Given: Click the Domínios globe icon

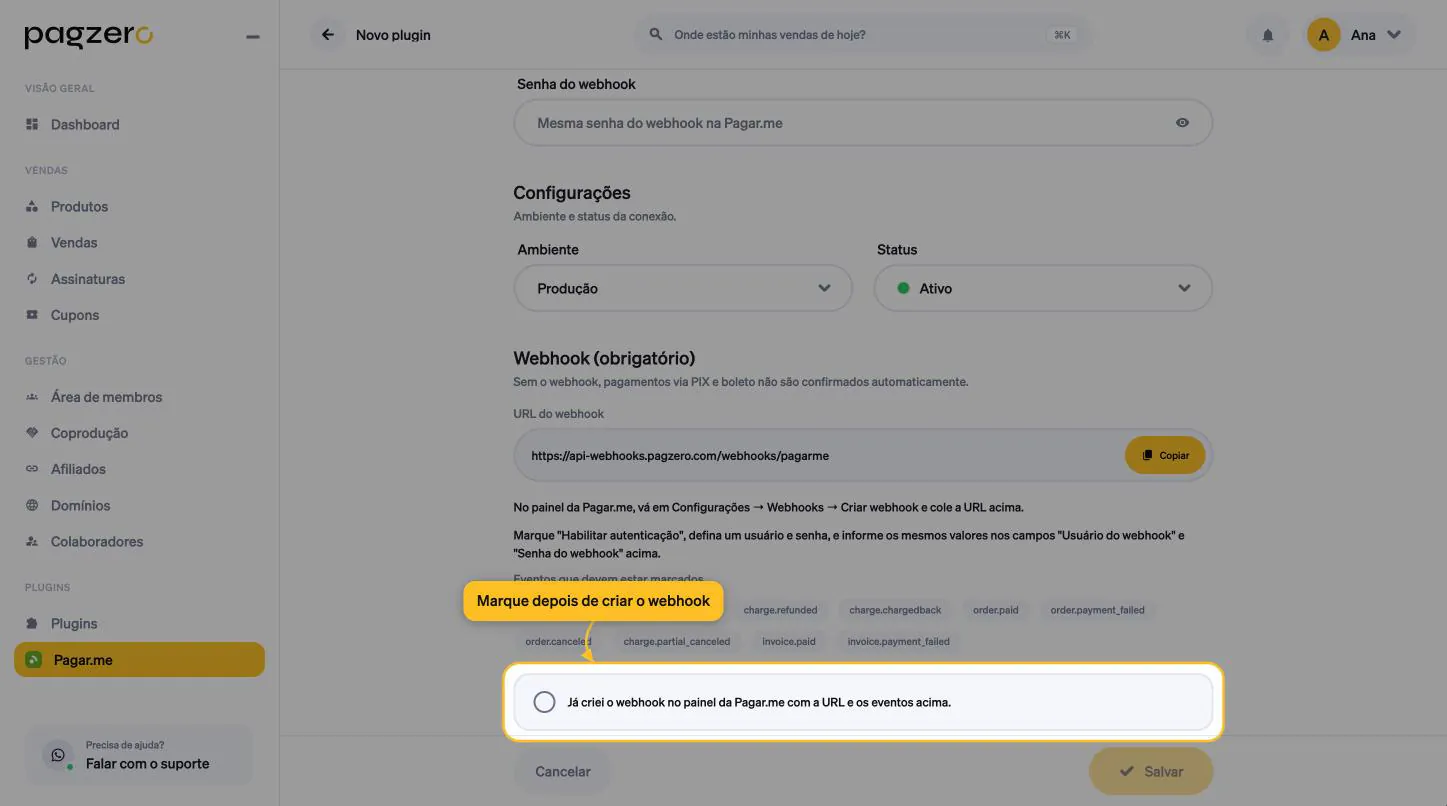Looking at the screenshot, I should (x=32, y=506).
